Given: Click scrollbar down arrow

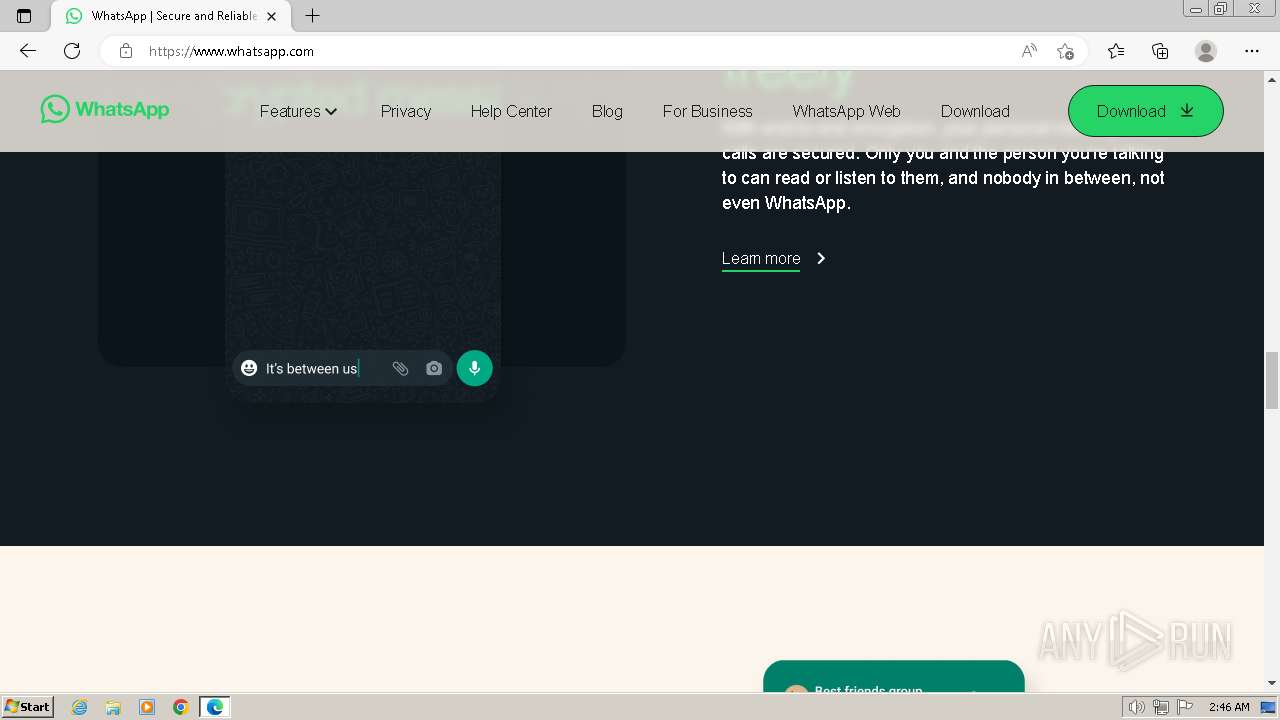Looking at the screenshot, I should point(1272,683).
